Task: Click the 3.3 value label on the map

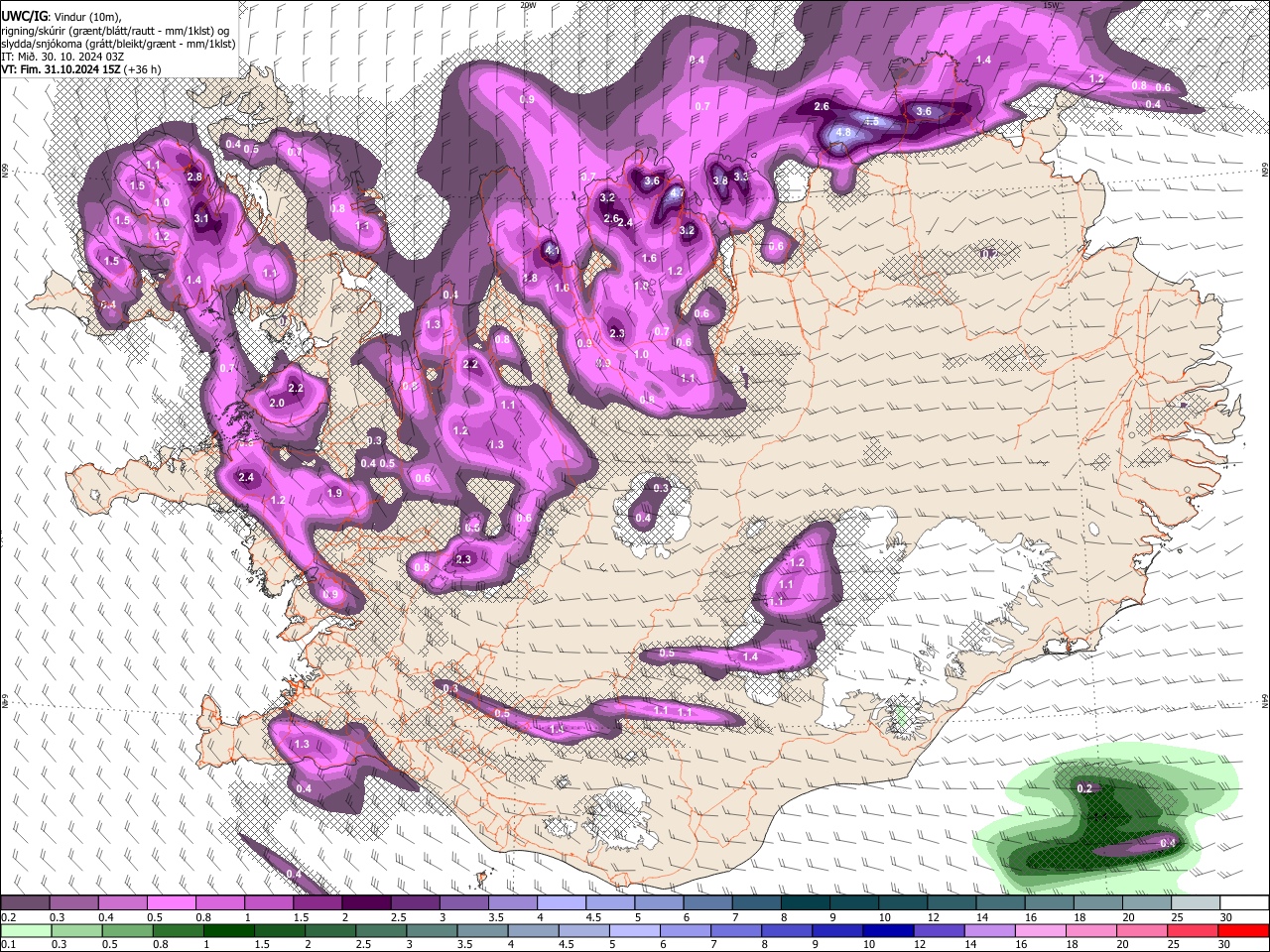Action: 740,177
